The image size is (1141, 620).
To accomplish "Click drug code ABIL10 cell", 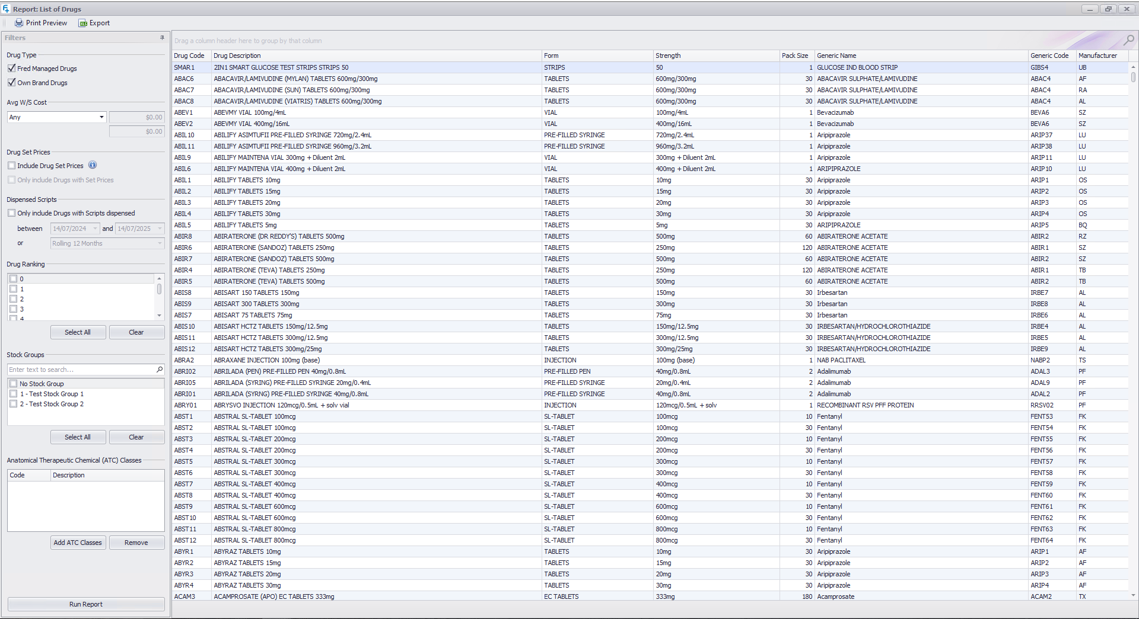I will click(191, 135).
